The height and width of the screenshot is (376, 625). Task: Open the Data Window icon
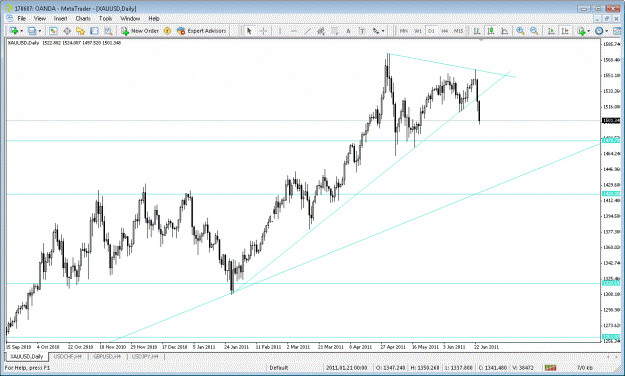click(x=67, y=31)
